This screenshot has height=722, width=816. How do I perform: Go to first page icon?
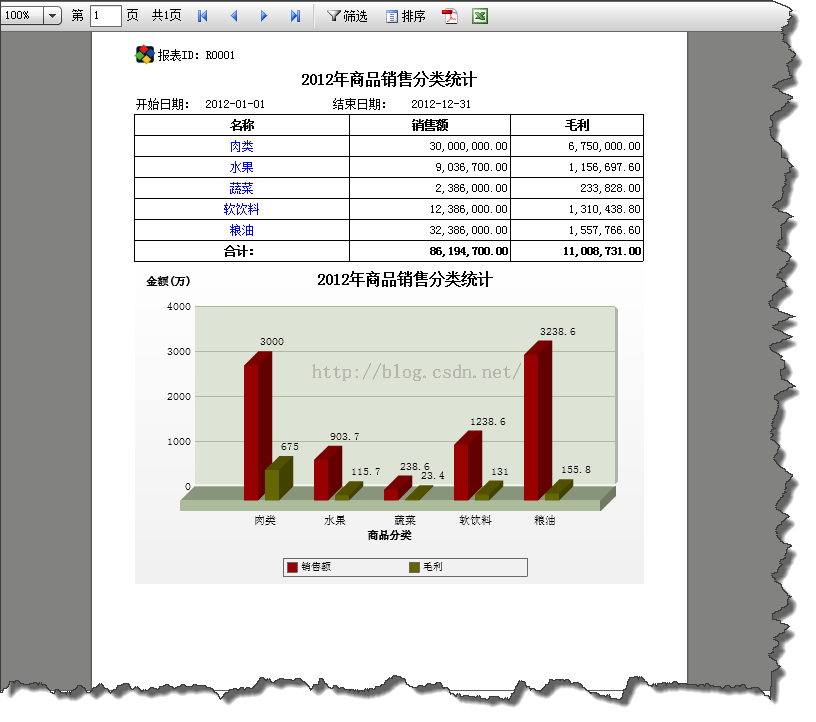pyautogui.click(x=203, y=16)
